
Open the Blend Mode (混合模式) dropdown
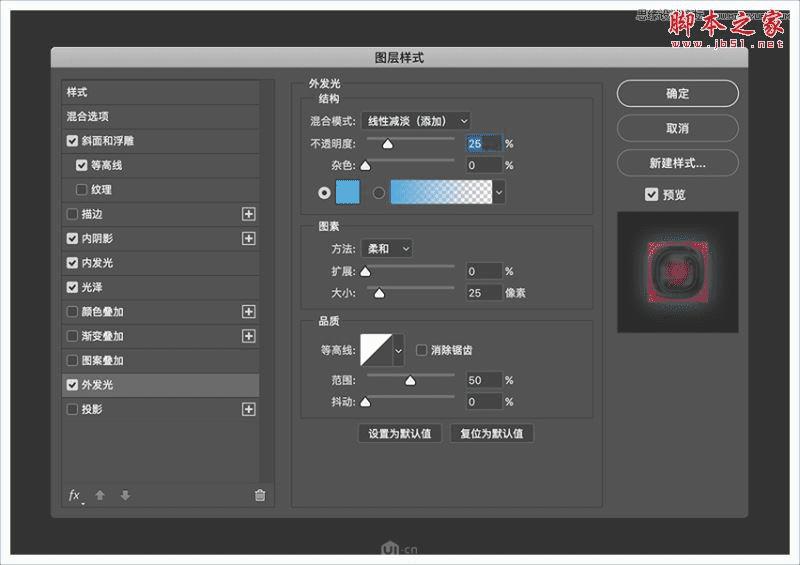416,121
